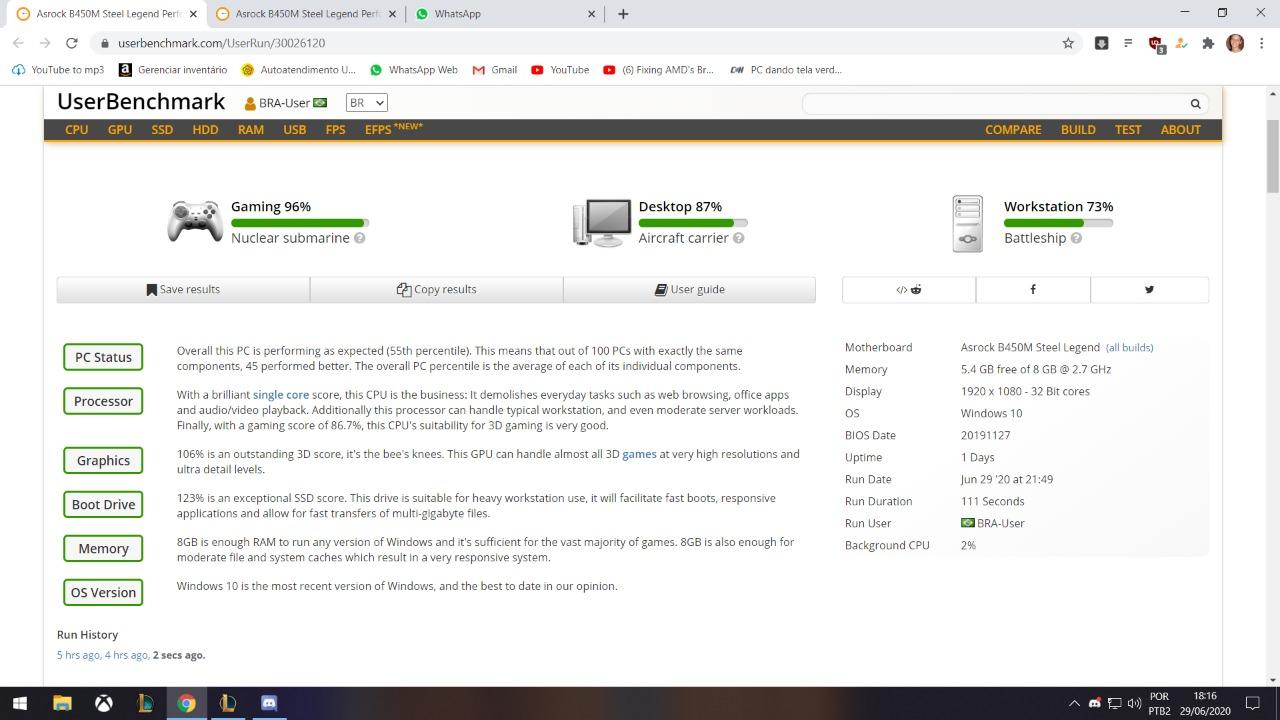This screenshot has height=720, width=1280.
Task: Click the Graphics button
Action: coord(103,461)
